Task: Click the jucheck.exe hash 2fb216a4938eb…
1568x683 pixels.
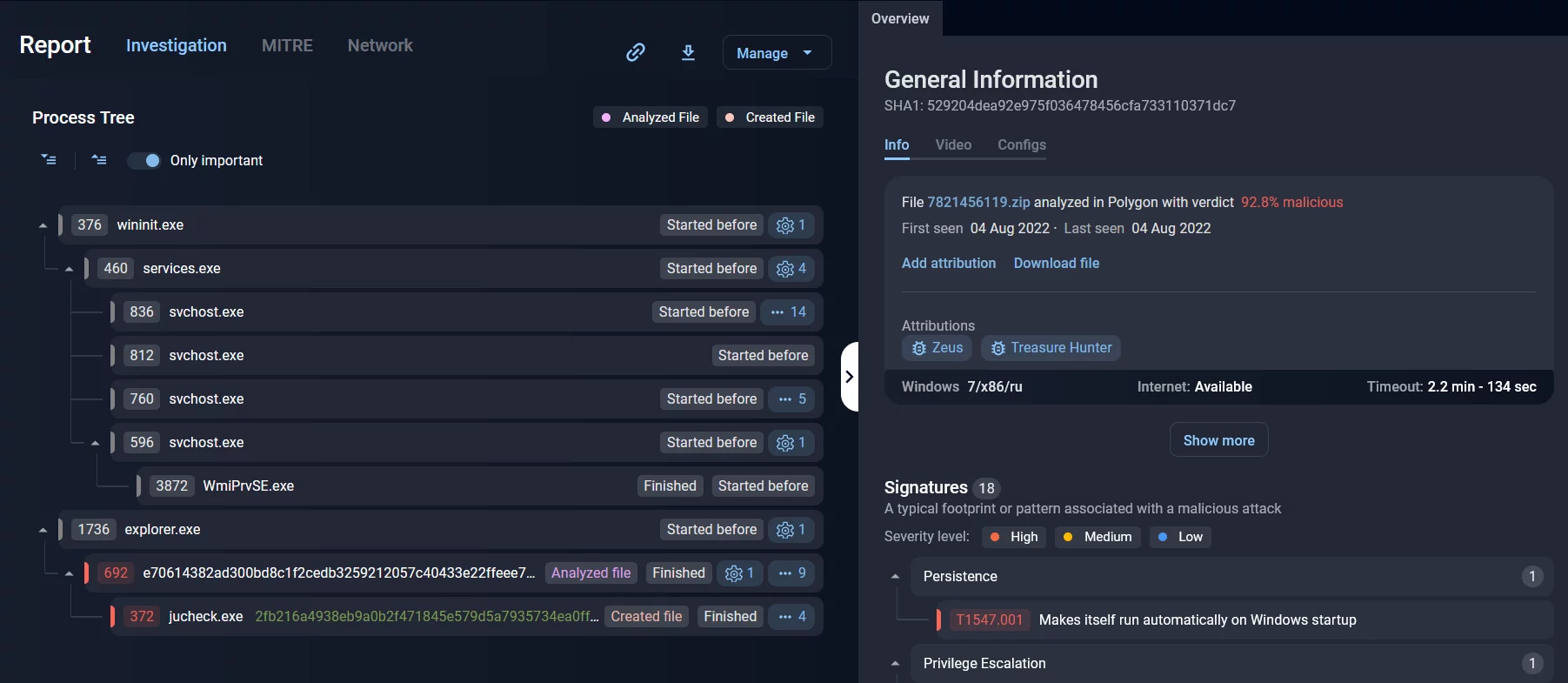Action: [x=427, y=617]
